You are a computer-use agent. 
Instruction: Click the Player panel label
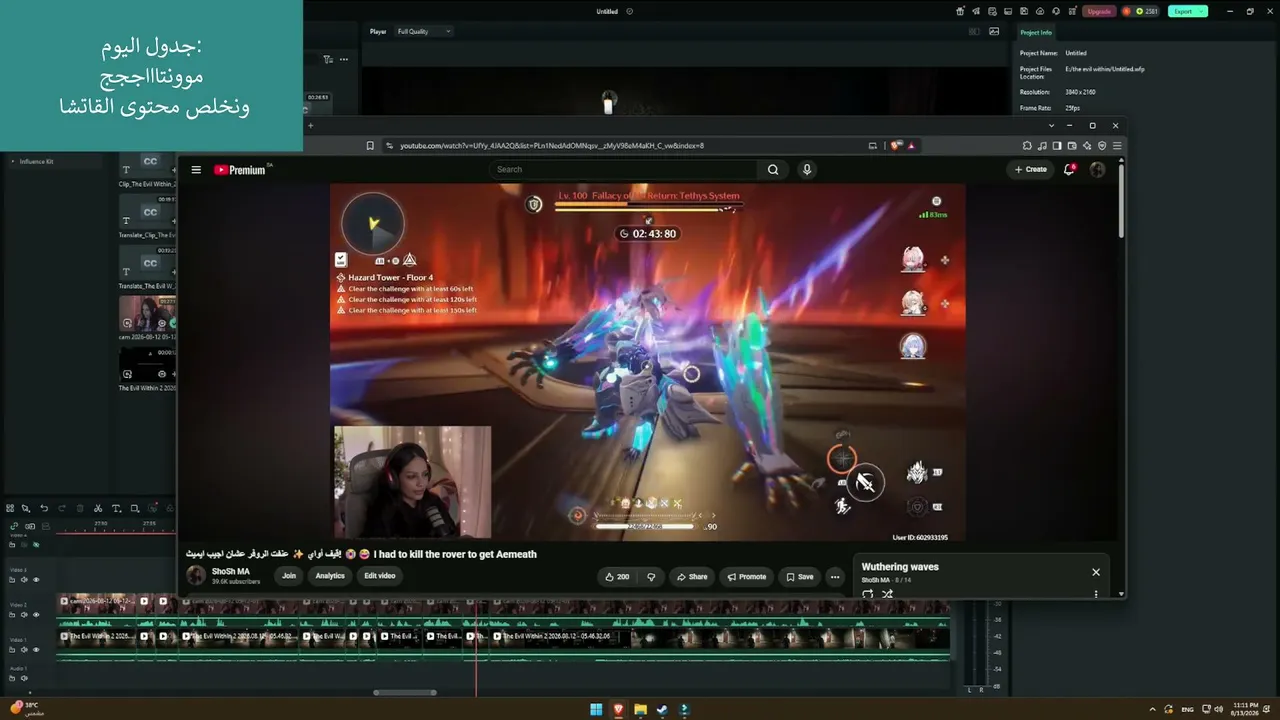tap(378, 31)
